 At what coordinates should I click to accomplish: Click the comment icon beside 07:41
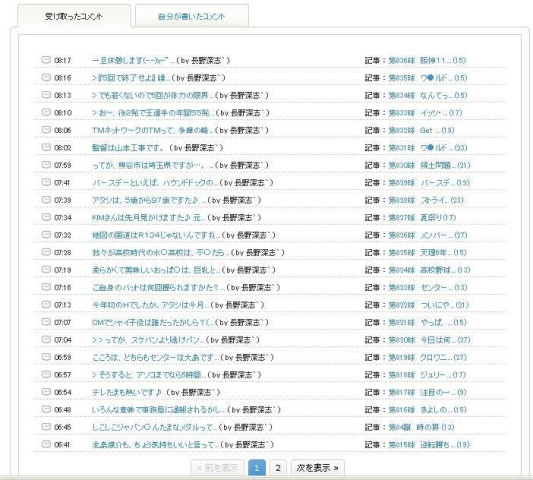46,182
